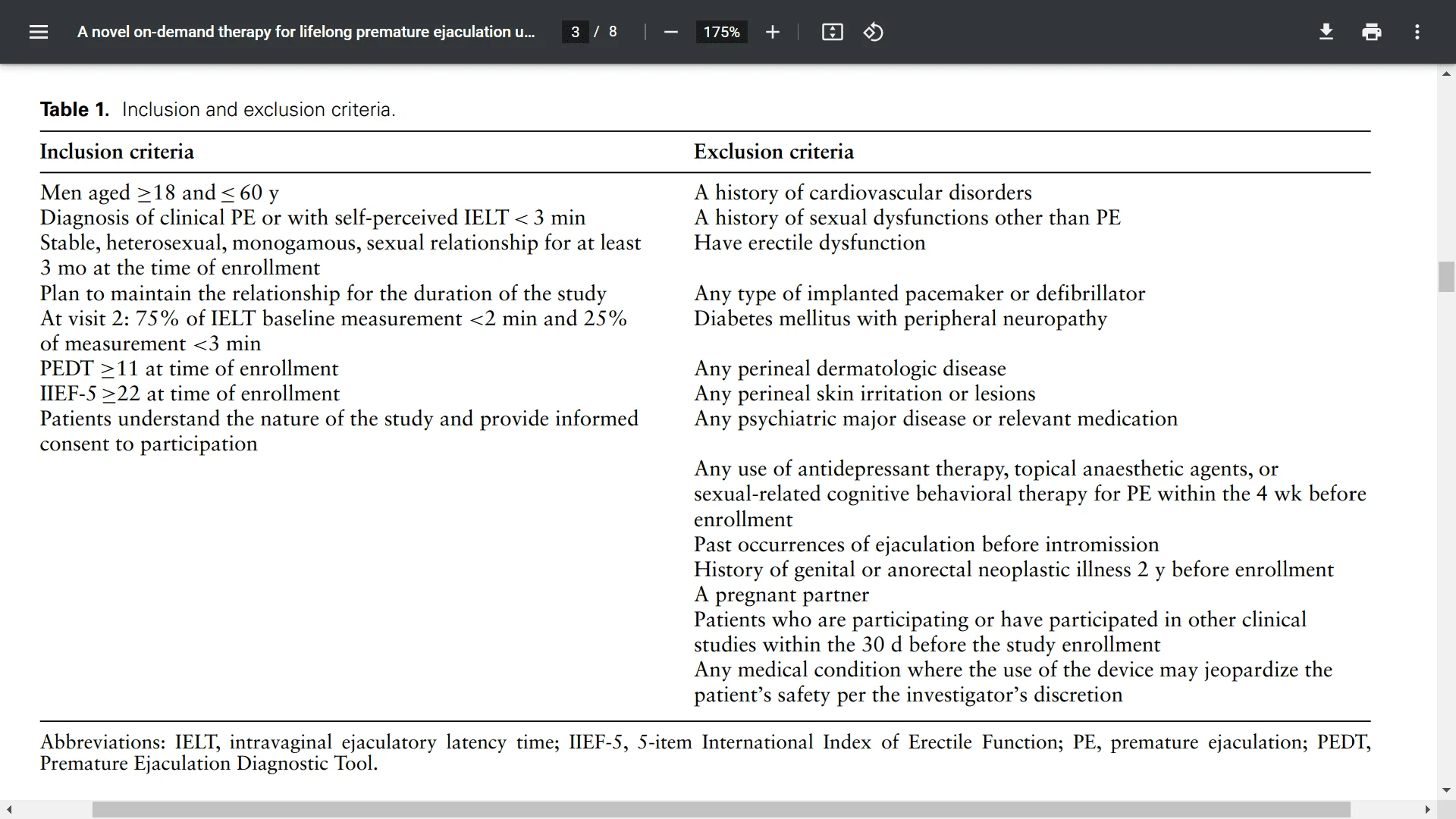
Task: Click 'Any psychiatric major disease' line
Action: (936, 419)
